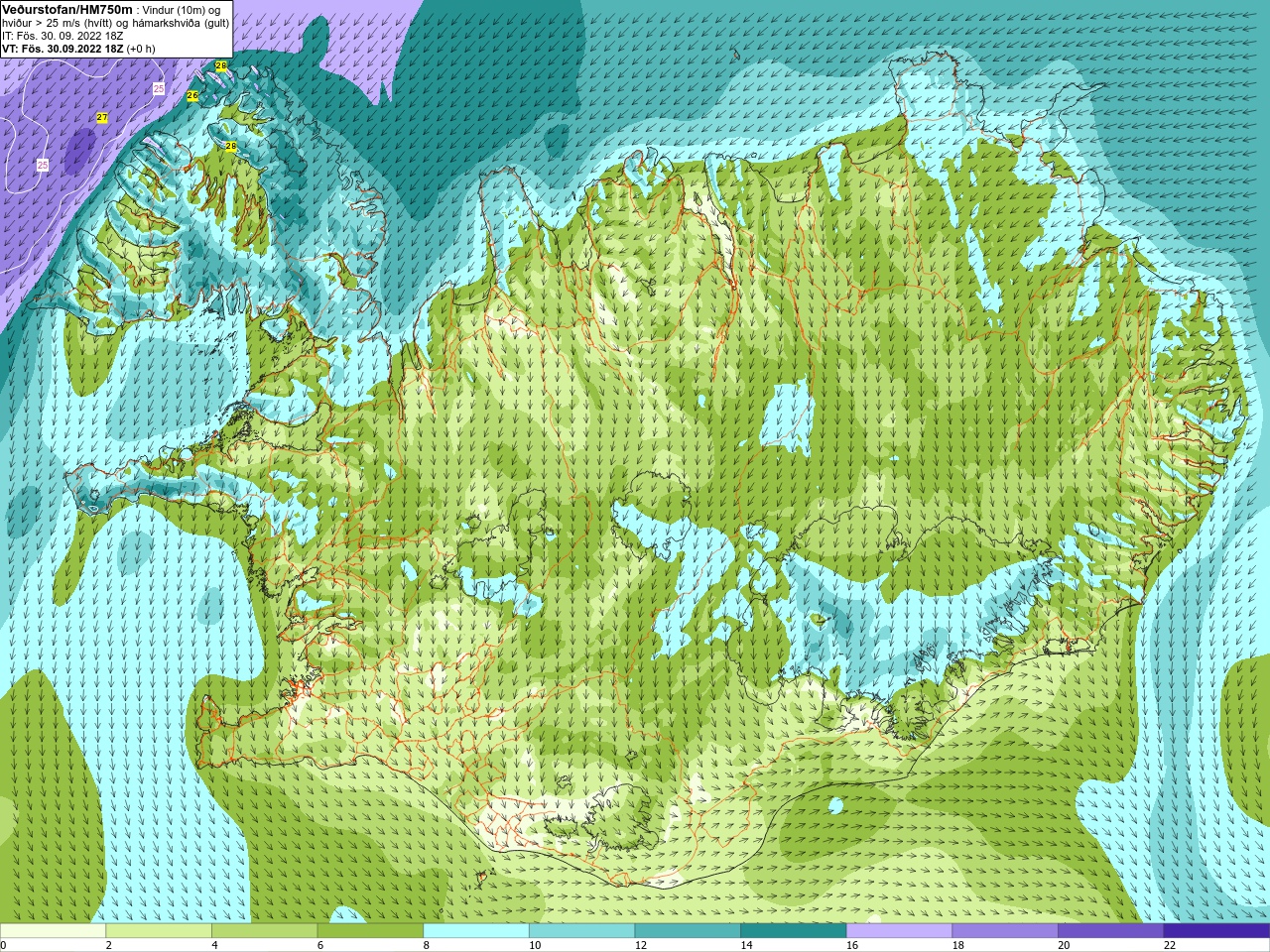
Task: Select the 14–16 m/s dark teal legend swatch
Action: tap(794, 931)
